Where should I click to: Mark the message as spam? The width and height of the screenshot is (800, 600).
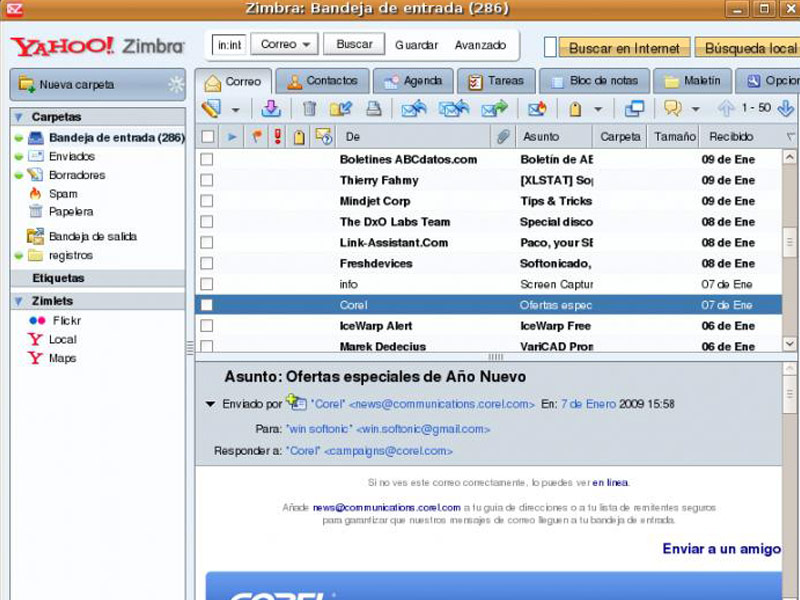point(537,108)
